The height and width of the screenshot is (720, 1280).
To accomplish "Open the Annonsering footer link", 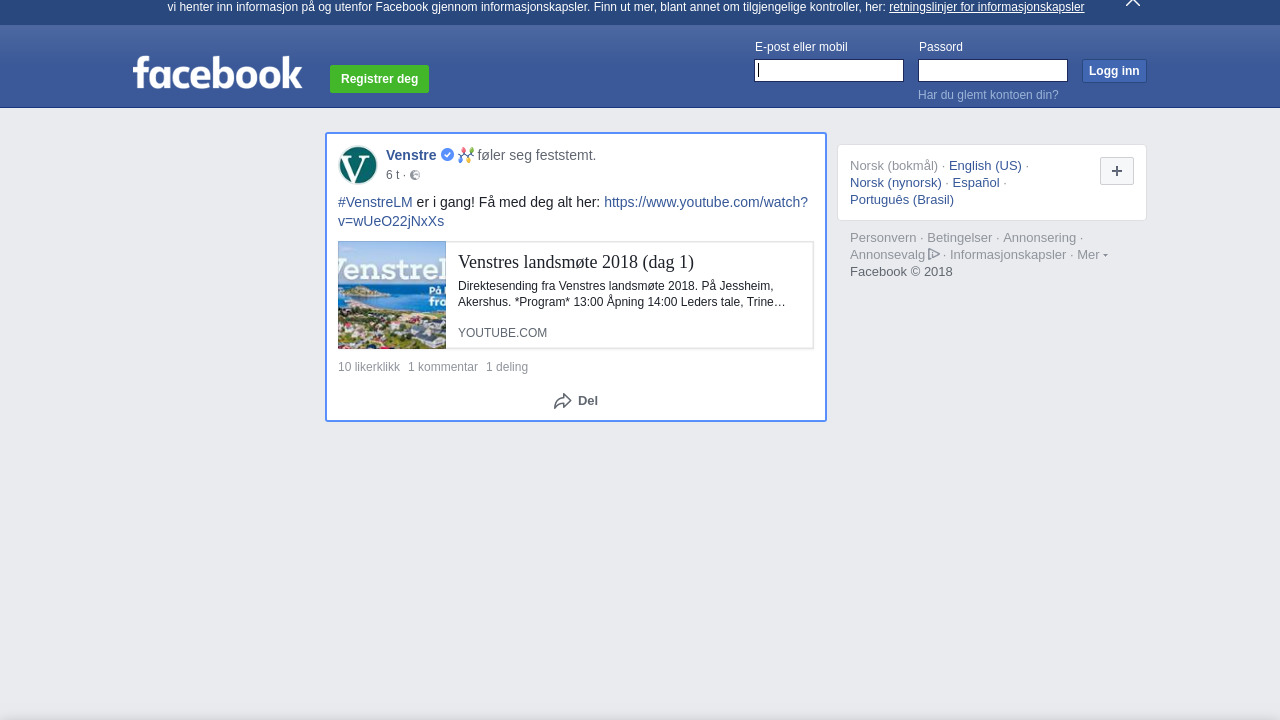I will [1040, 238].
